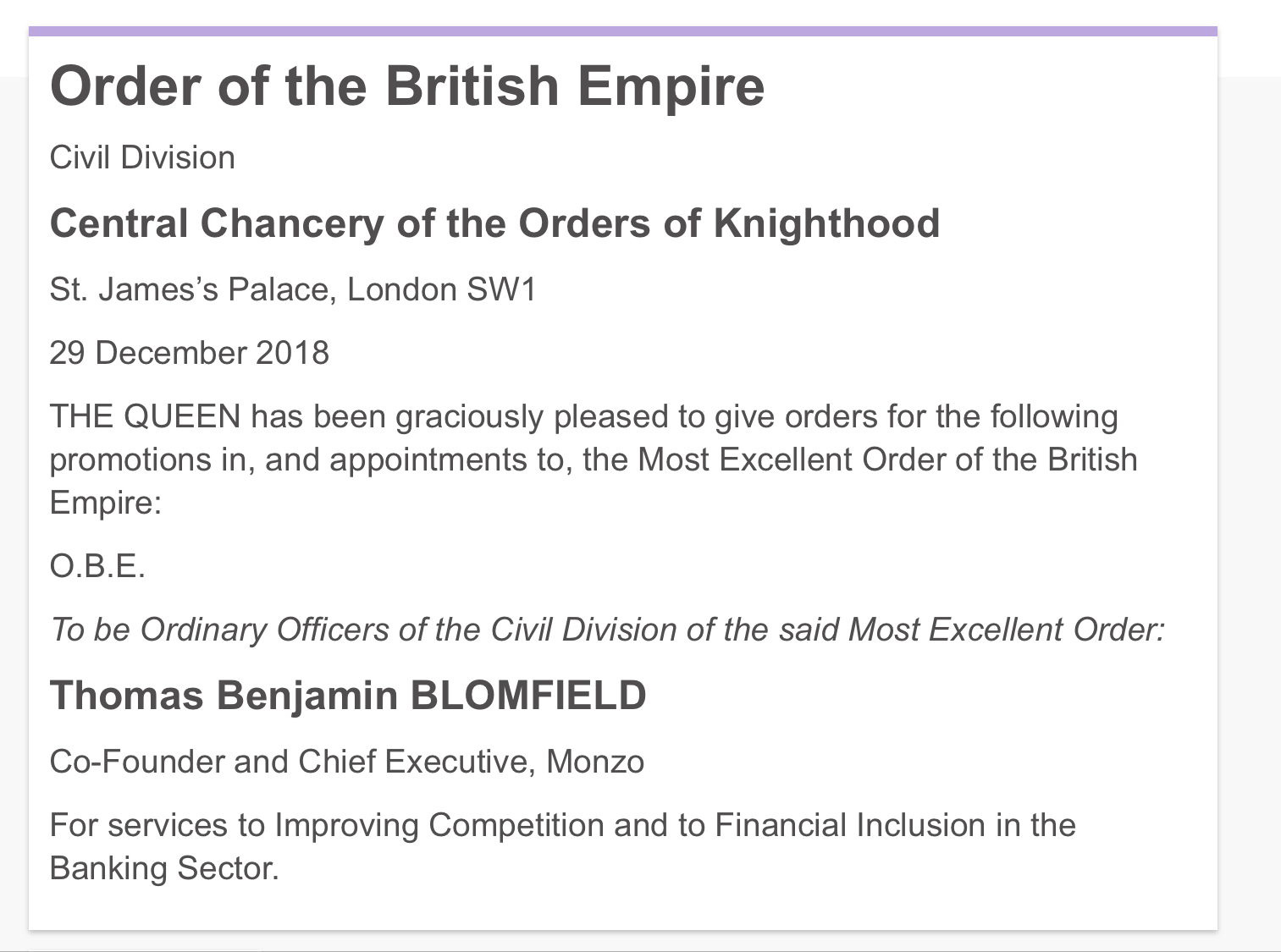Select the 'Civil Division' subtitle text

(142, 158)
